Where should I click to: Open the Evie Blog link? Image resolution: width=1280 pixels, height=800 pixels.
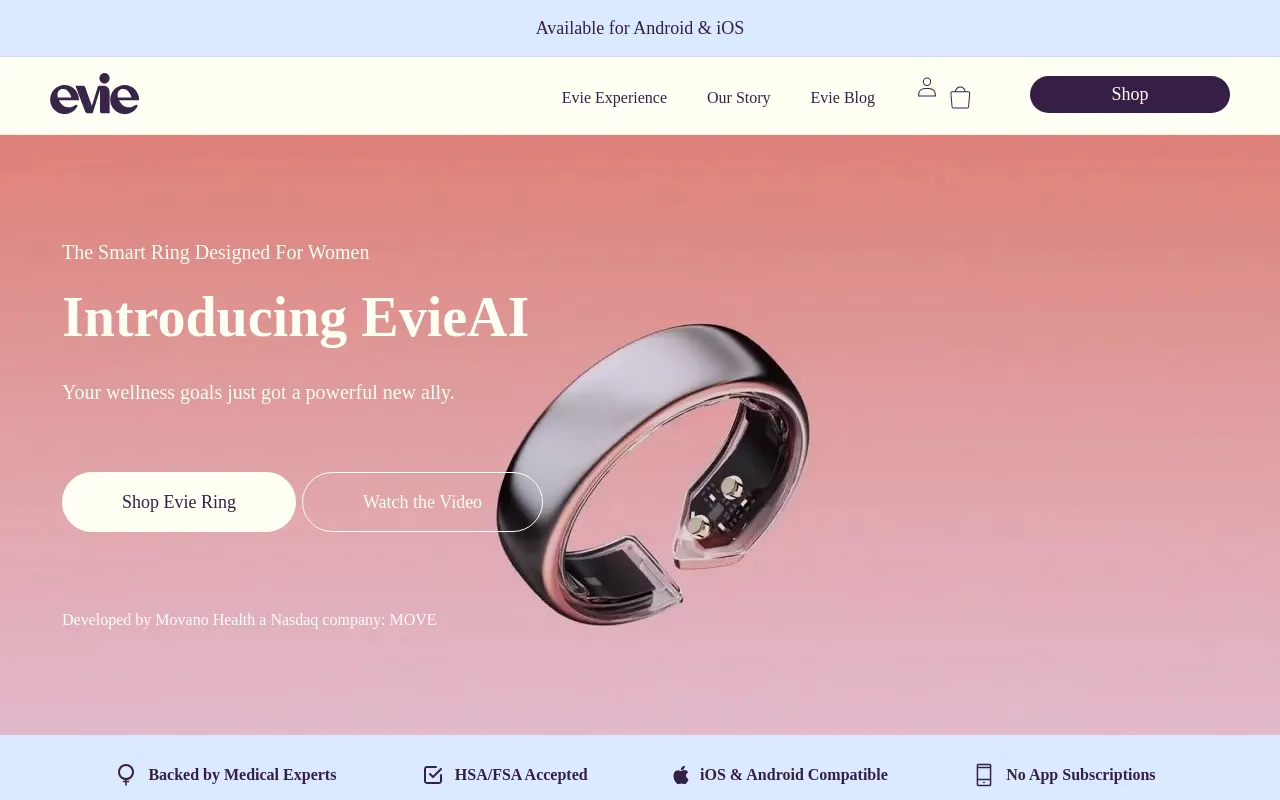(843, 98)
